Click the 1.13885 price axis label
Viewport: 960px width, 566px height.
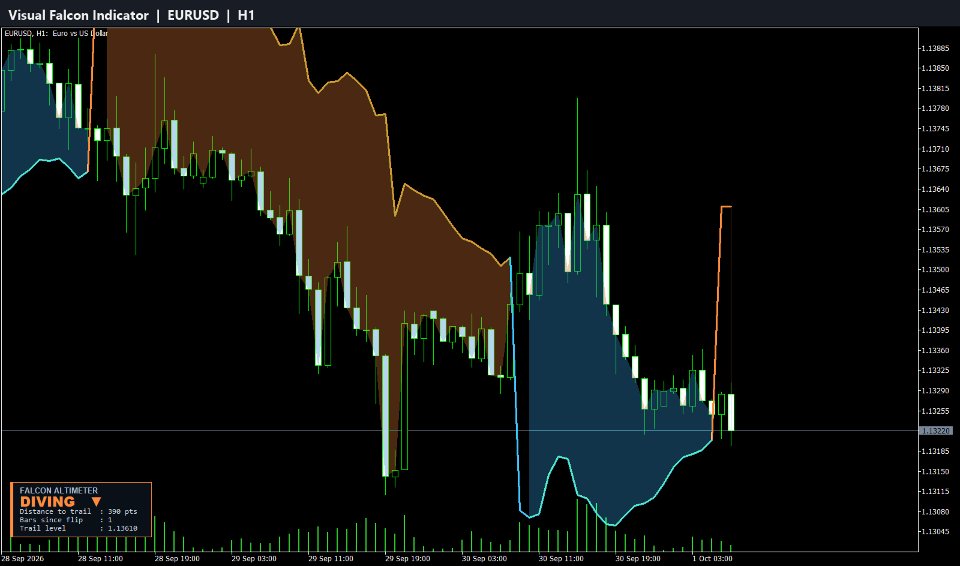[x=935, y=48]
